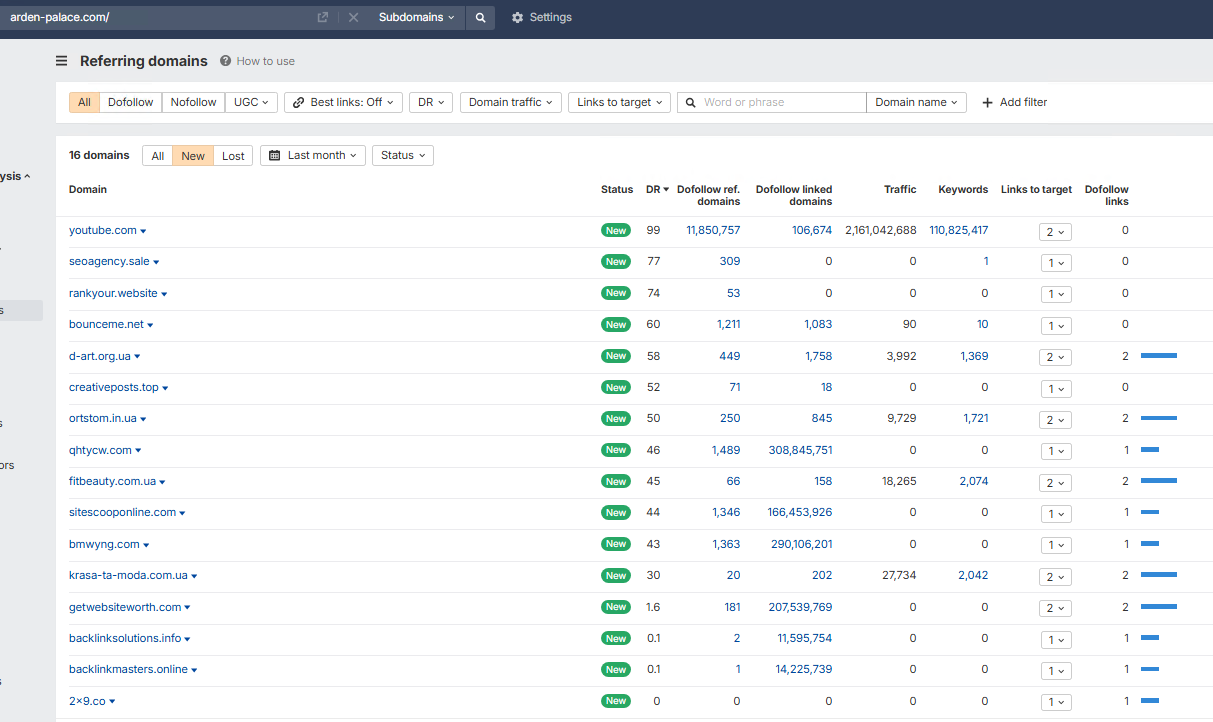Screen dimensions: 1213x722
Task: Clear the URL with the X icon
Action: 353,18
